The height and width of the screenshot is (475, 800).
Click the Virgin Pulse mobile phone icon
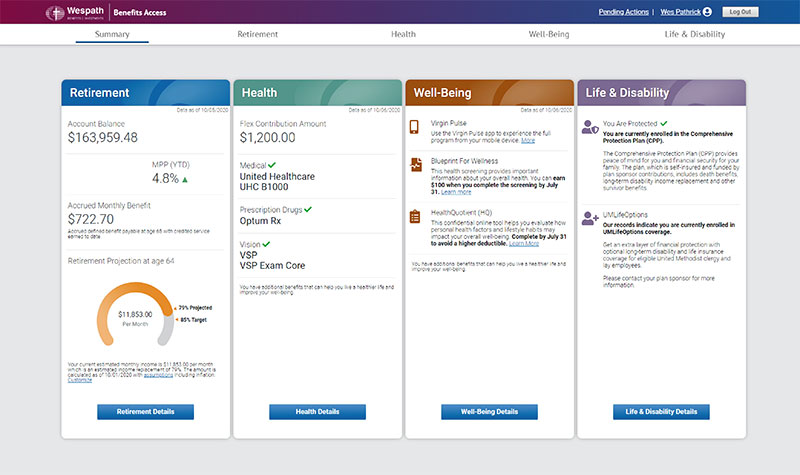414,127
